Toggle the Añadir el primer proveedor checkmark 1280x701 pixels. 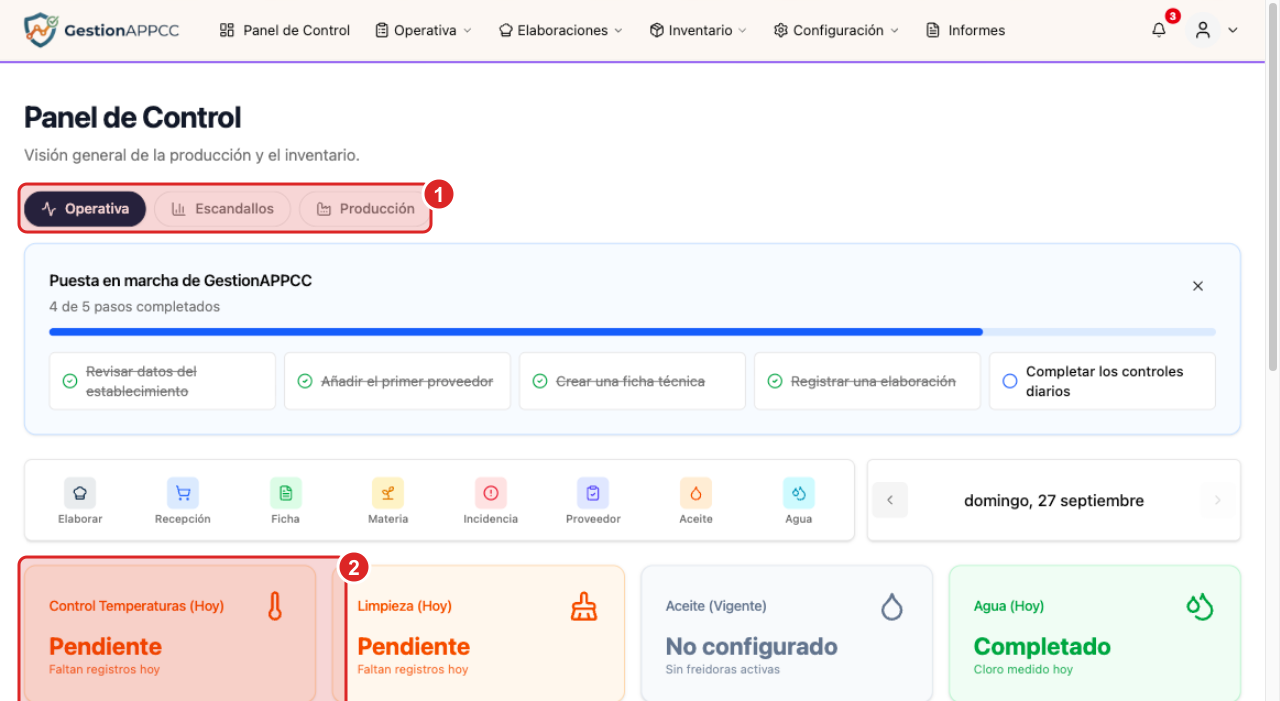coord(305,381)
